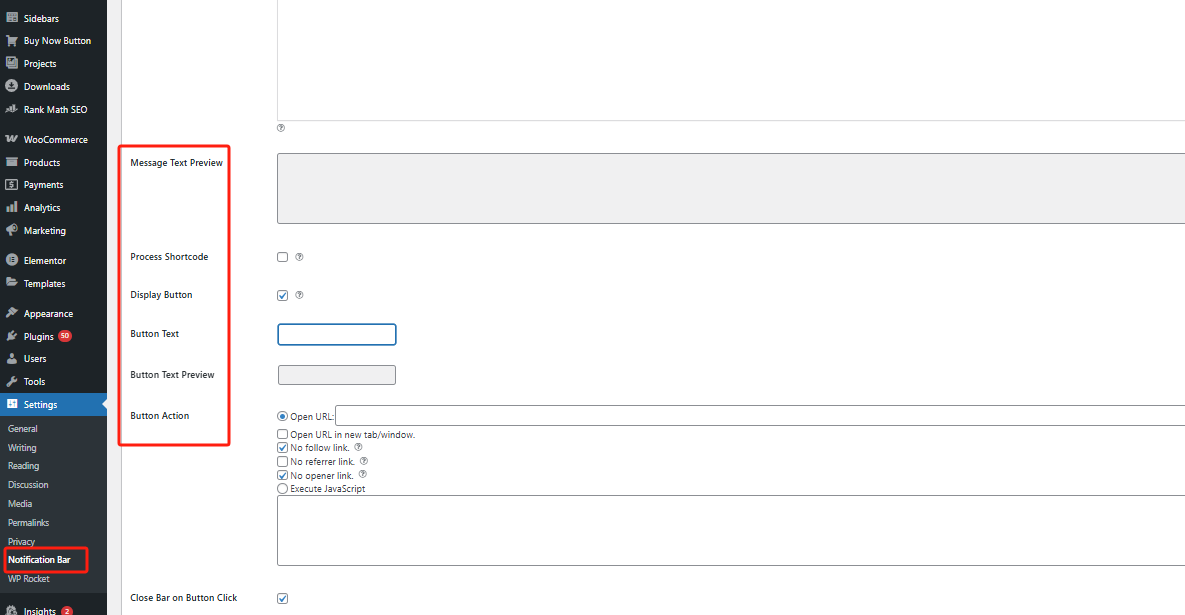
Task: Click the Button Action label
Action: [x=159, y=416]
